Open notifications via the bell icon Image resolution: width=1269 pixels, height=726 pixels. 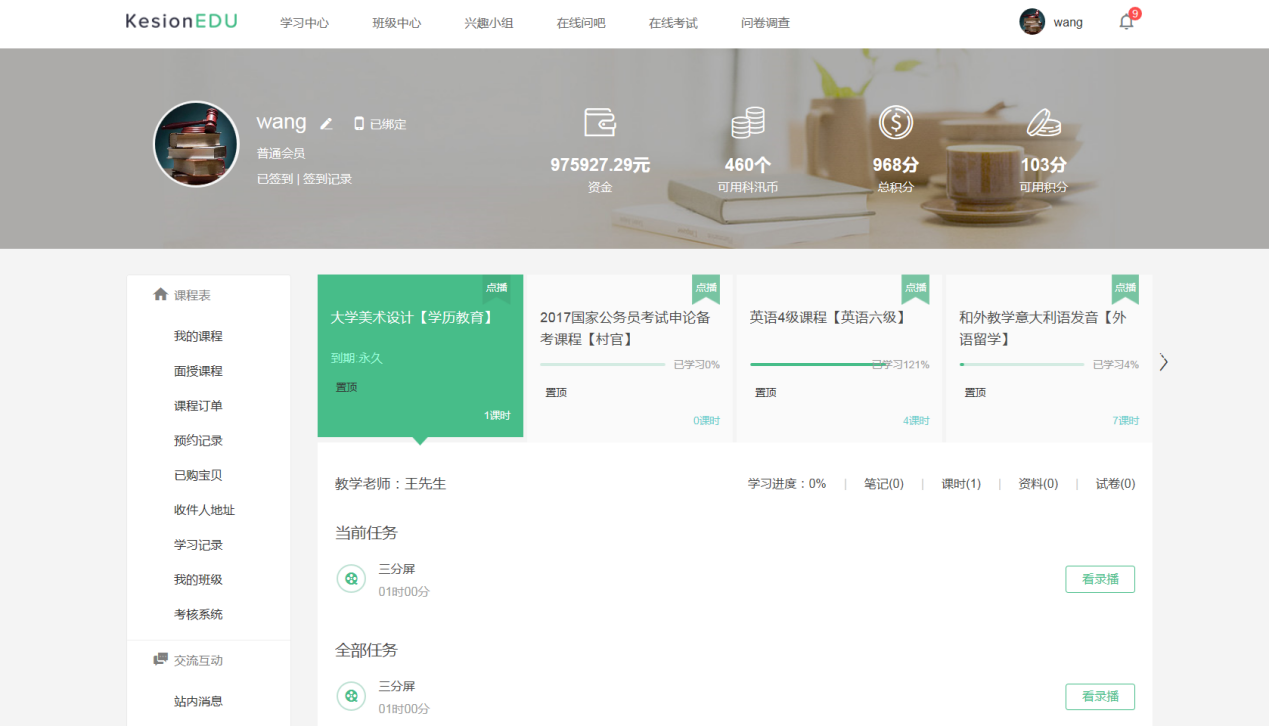point(1125,21)
